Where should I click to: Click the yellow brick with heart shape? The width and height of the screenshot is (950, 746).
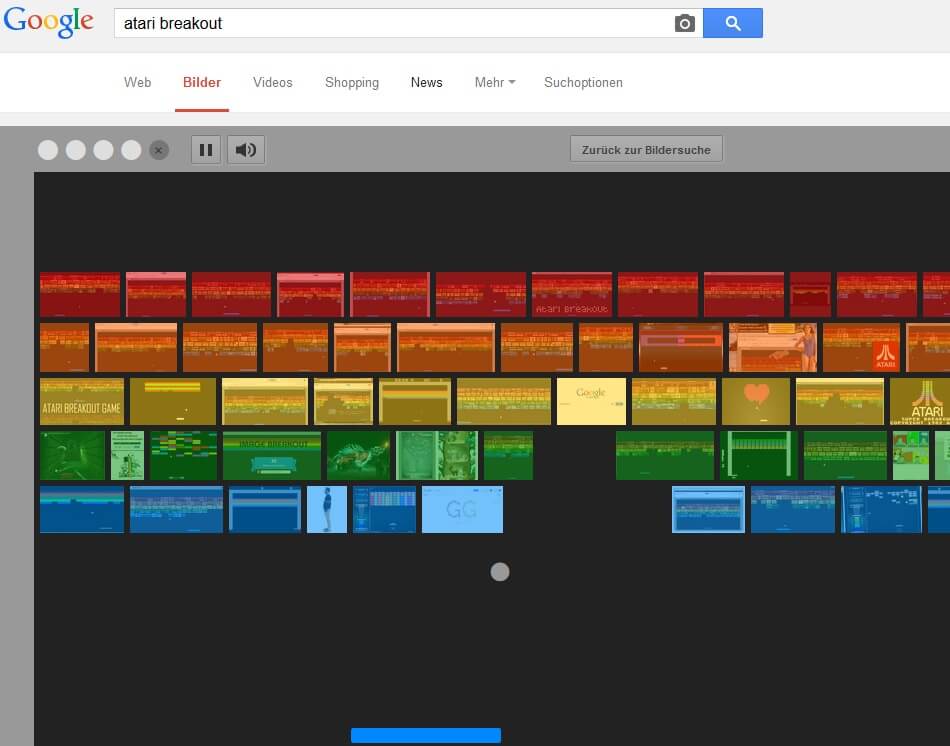(756, 401)
